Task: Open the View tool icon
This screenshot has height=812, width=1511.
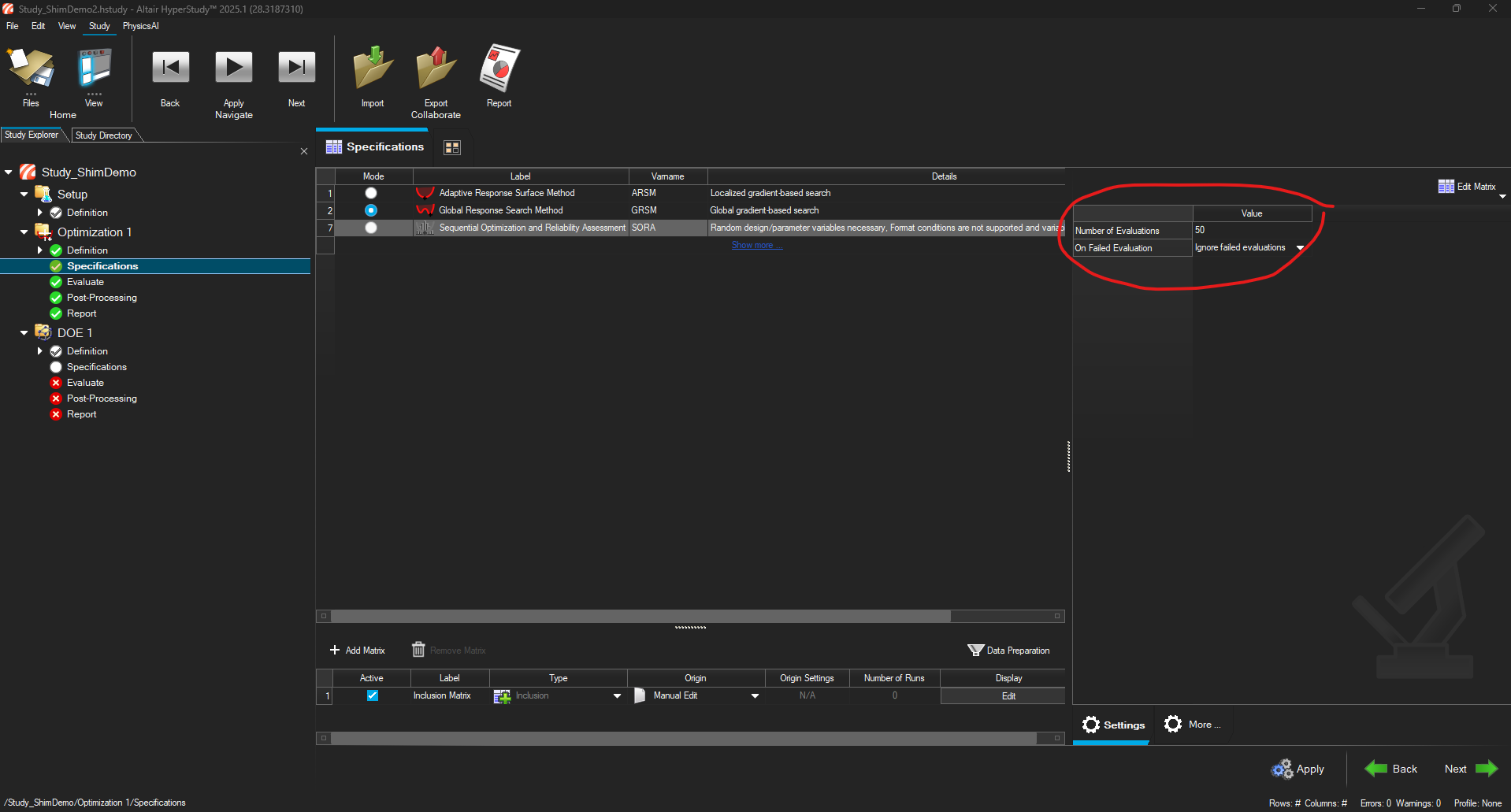Action: (94, 69)
